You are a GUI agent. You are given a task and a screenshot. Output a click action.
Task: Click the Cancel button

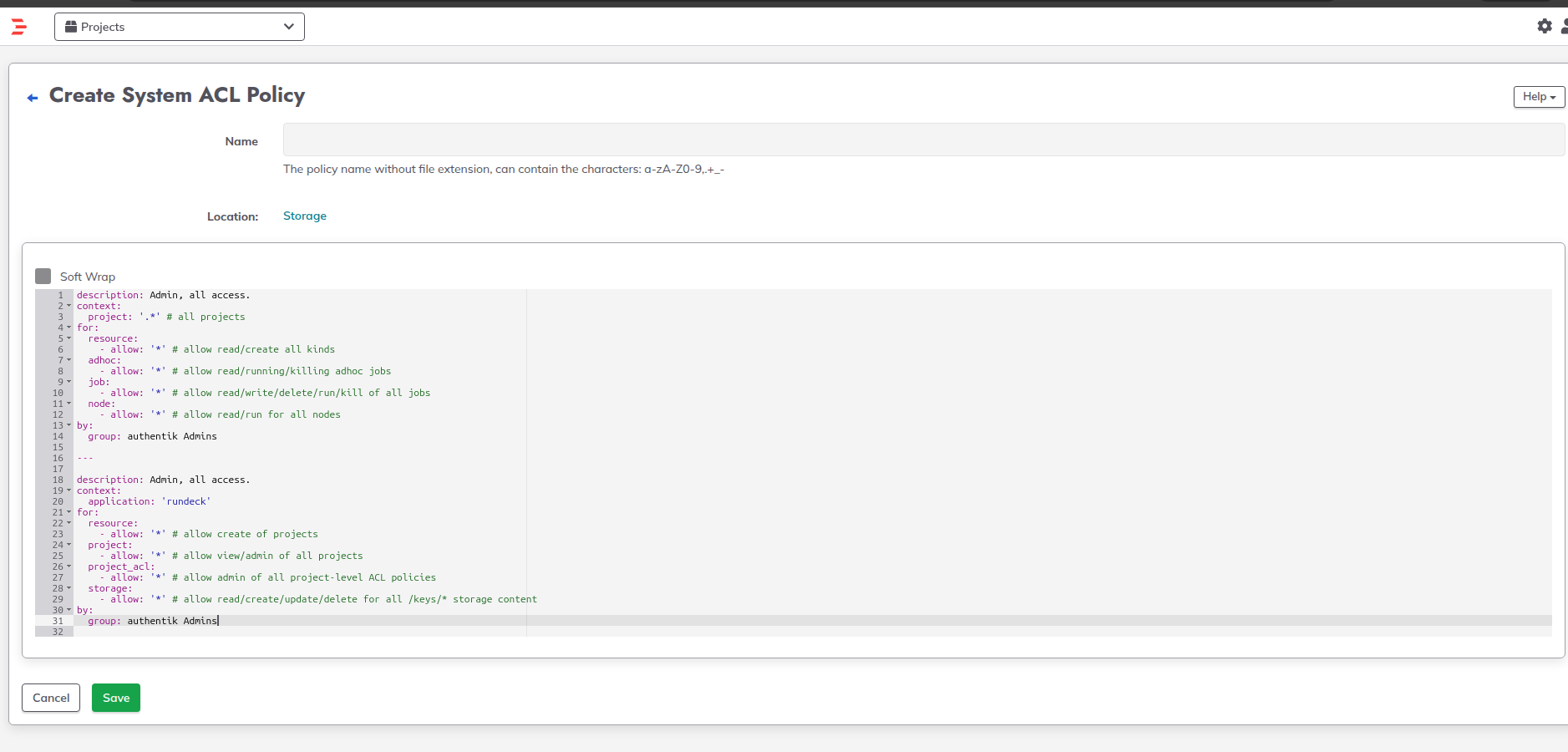coord(51,698)
